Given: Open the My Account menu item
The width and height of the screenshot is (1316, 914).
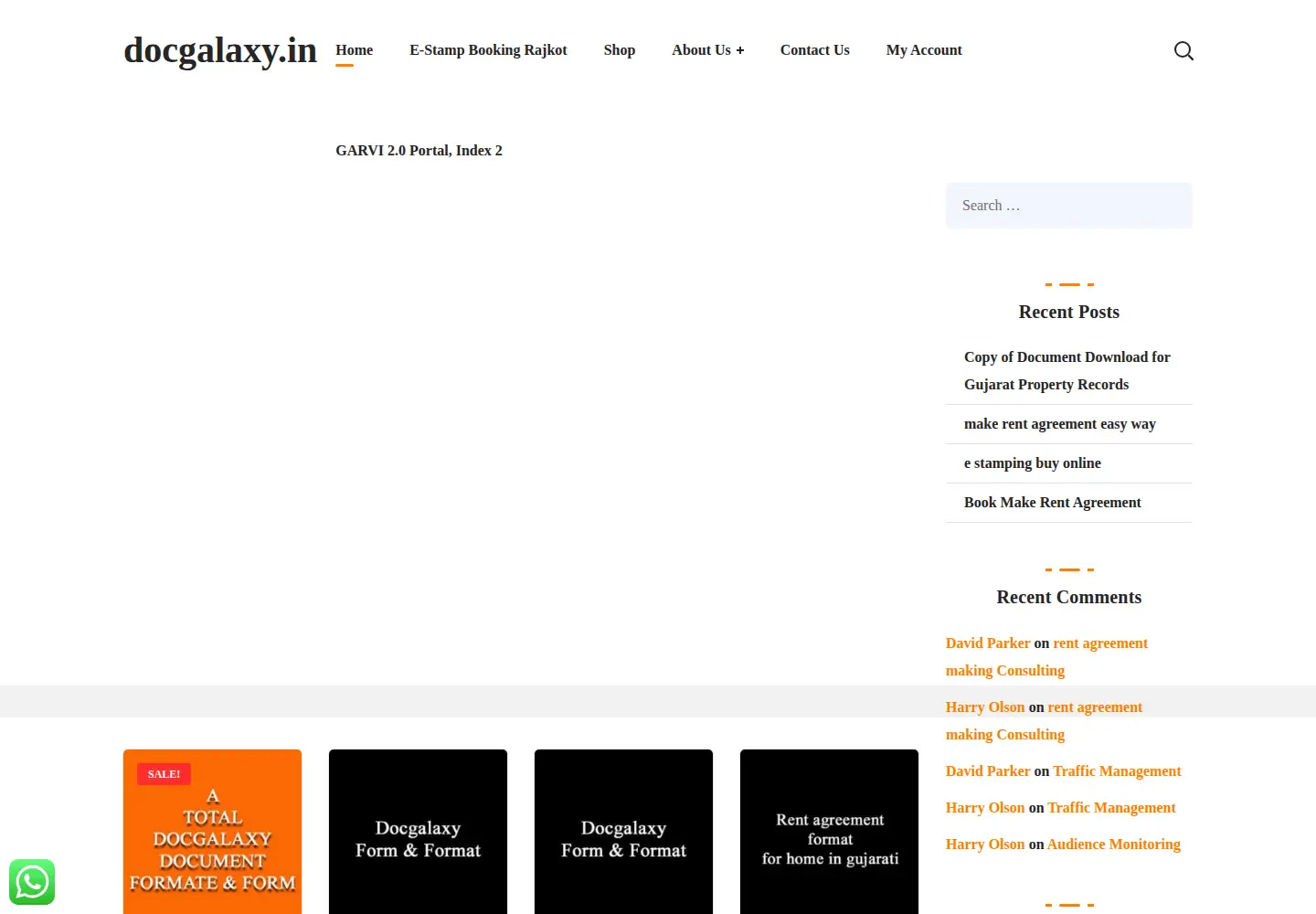Looking at the screenshot, I should point(924,50).
